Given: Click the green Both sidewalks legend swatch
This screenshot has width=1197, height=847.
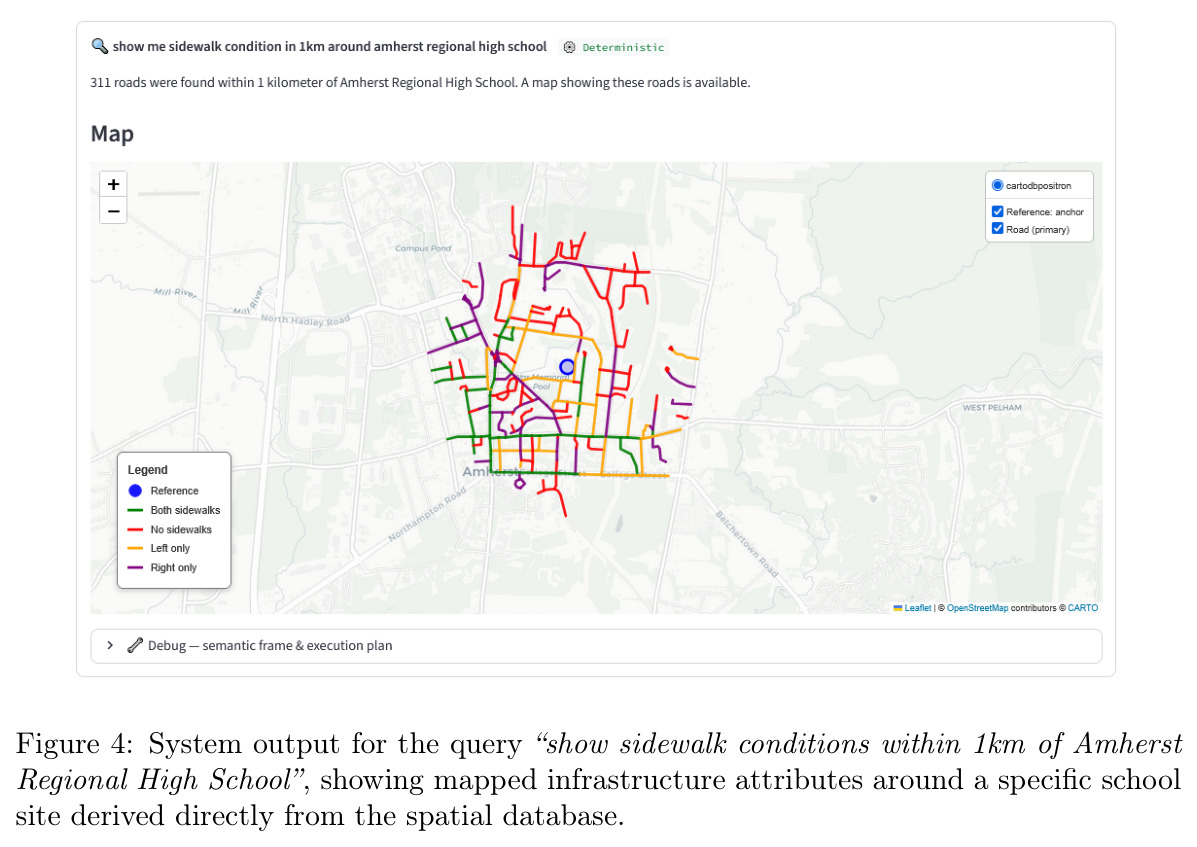Looking at the screenshot, I should [x=135, y=510].
